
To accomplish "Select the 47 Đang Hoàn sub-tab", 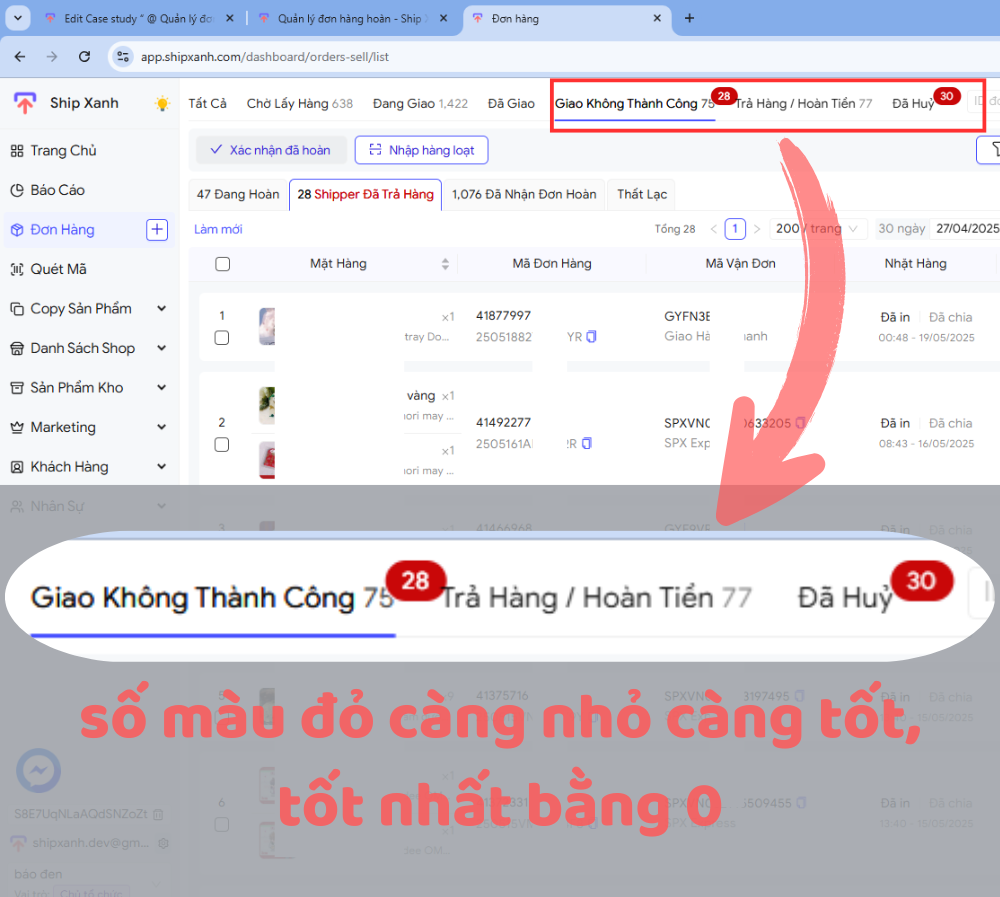I will click(238, 195).
